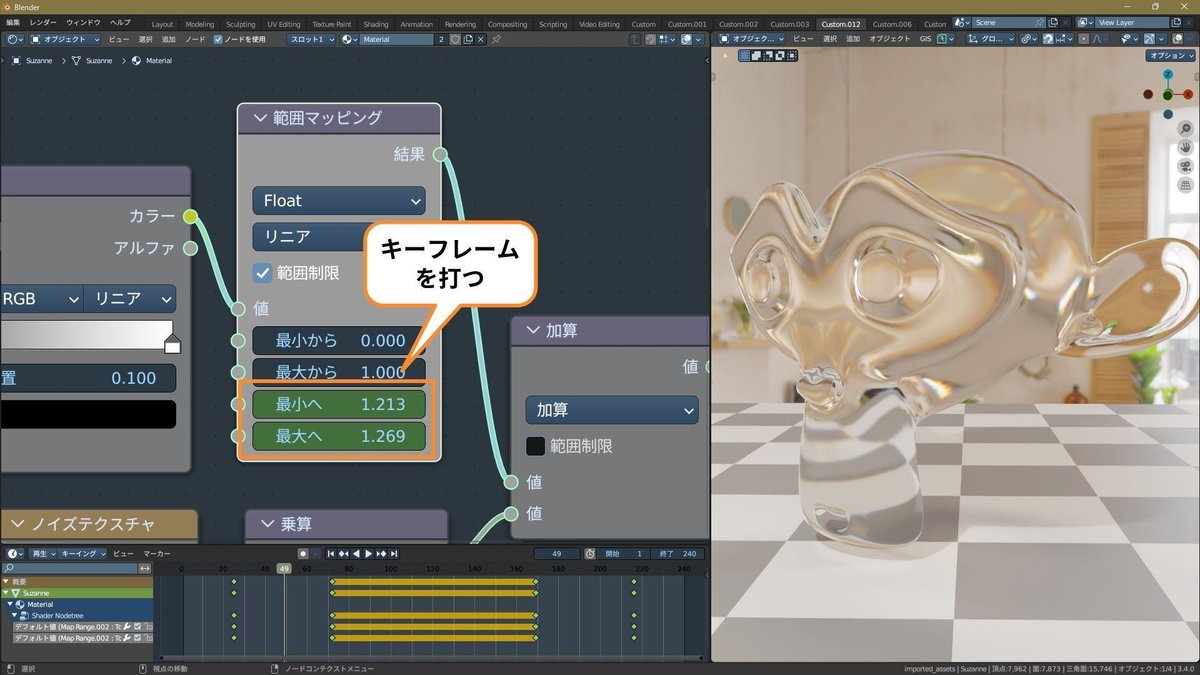The height and width of the screenshot is (675, 1200).
Task: Click the '最小へ' value field 1.213
Action: 339,404
